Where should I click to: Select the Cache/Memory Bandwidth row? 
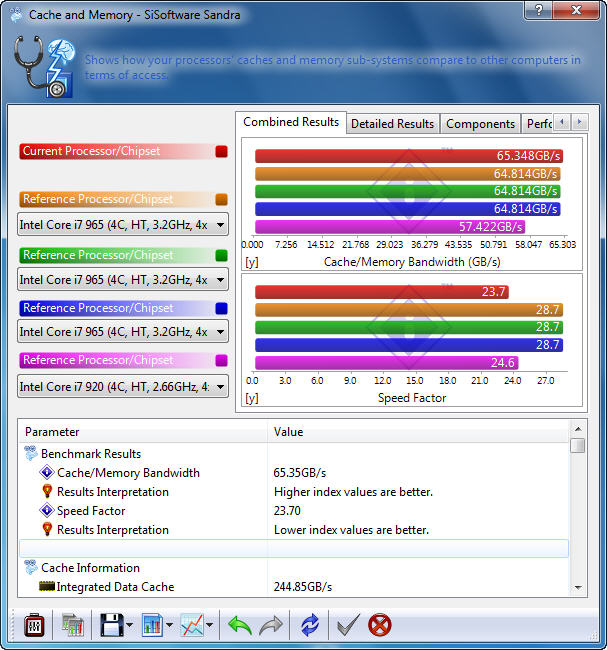pos(294,472)
